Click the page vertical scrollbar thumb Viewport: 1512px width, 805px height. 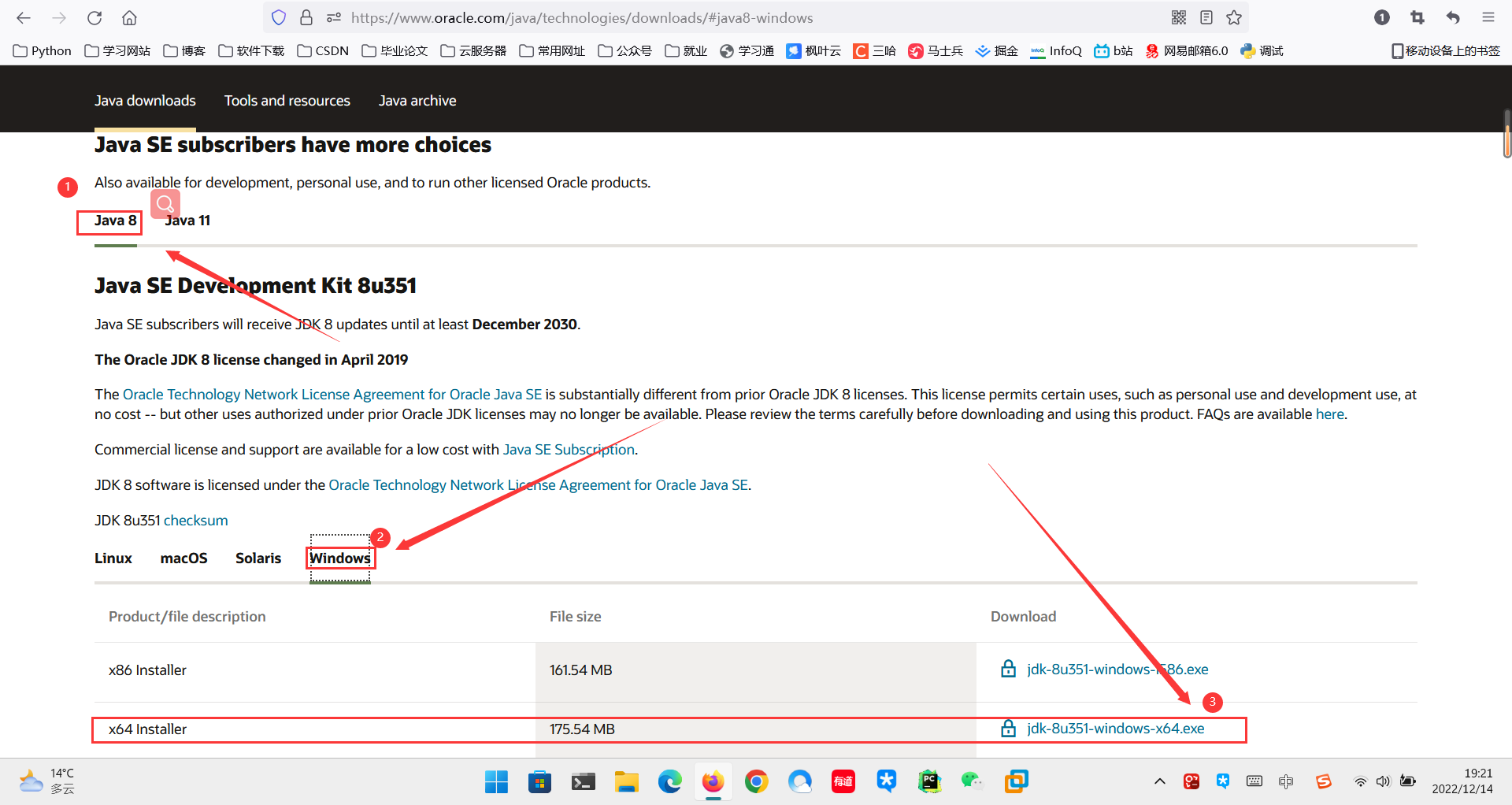[1507, 134]
